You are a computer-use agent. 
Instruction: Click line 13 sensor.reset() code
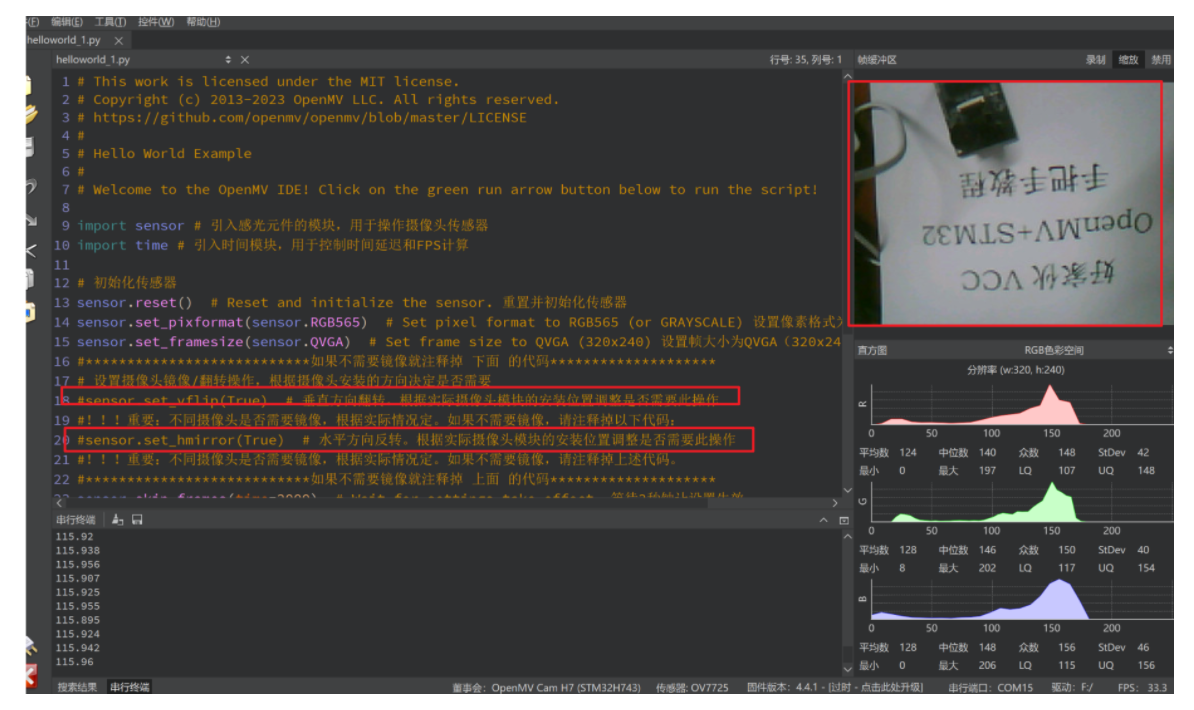click(135, 302)
